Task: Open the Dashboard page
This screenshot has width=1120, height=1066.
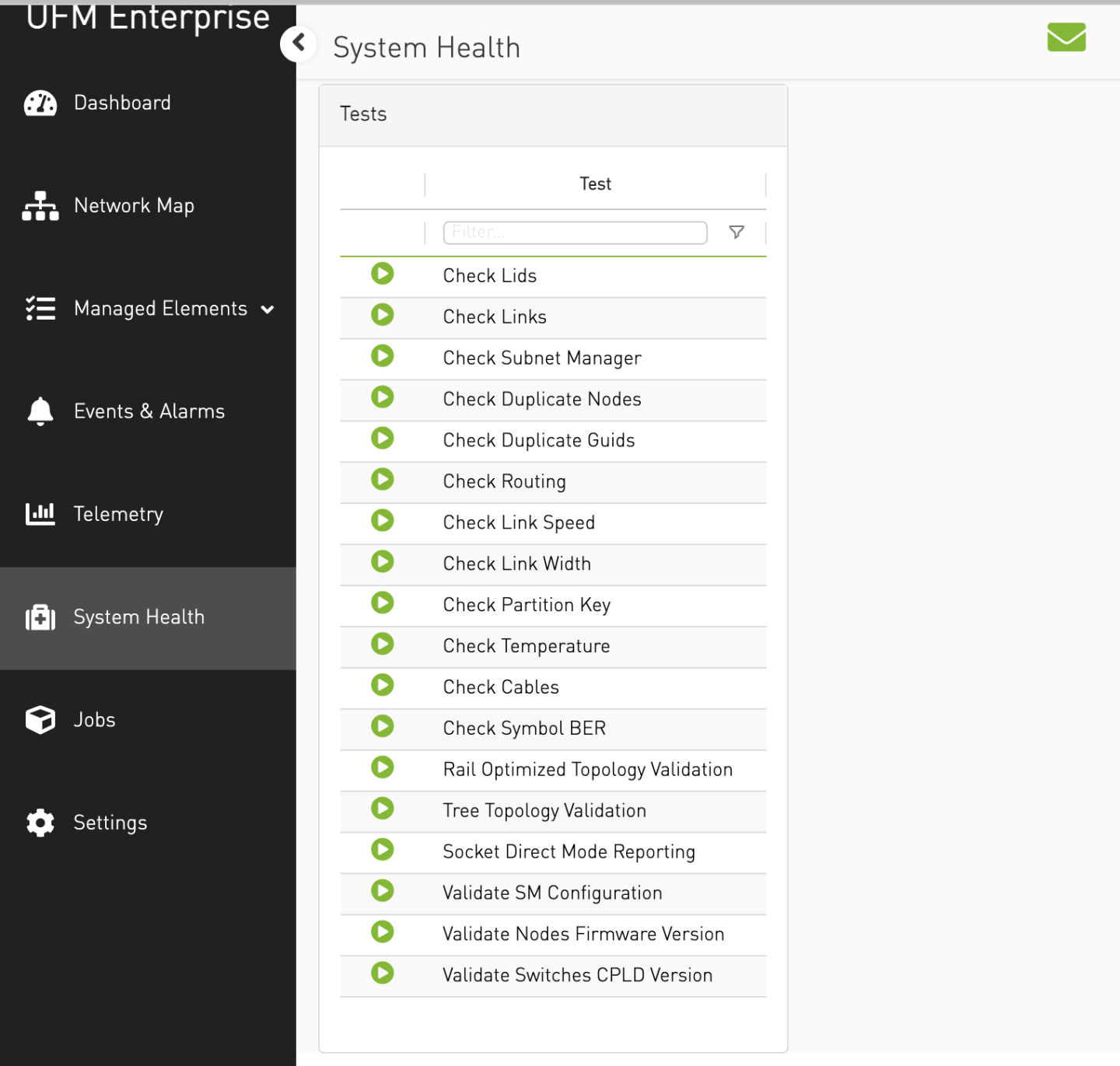Action: coord(122,103)
